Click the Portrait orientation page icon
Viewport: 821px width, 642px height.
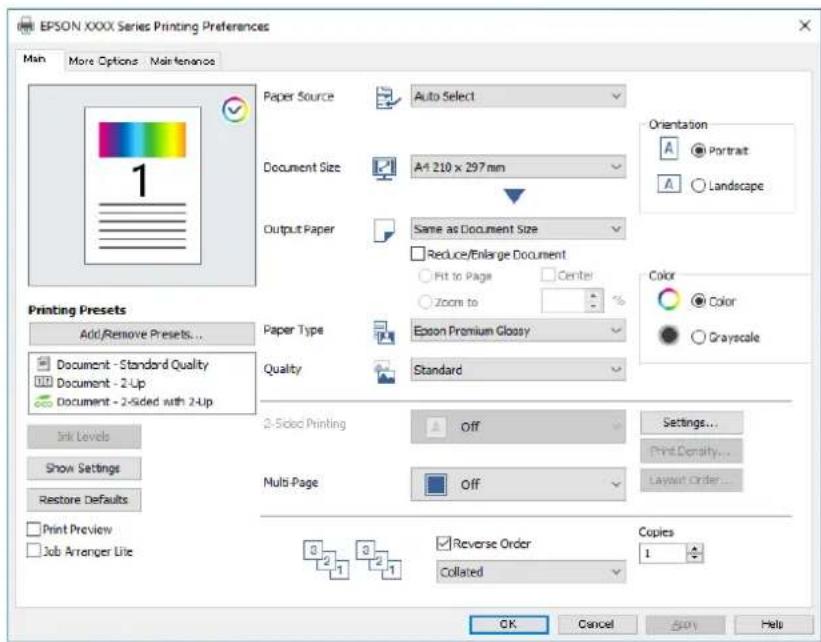pos(669,149)
